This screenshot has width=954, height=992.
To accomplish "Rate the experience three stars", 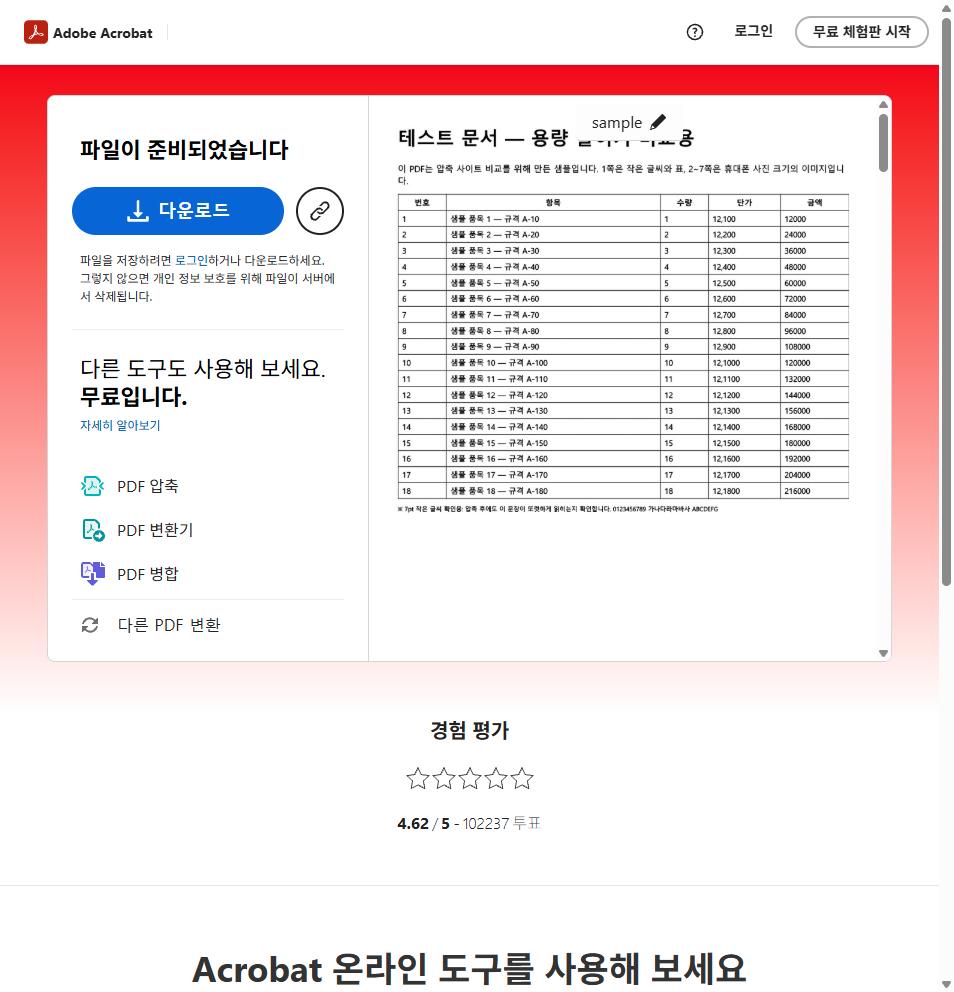I will click(x=469, y=779).
